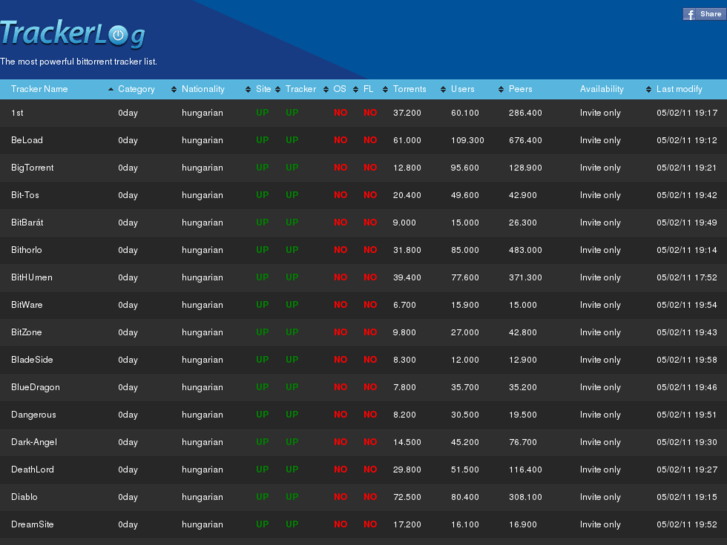Click Invite only in the Diablo row

click(600, 497)
